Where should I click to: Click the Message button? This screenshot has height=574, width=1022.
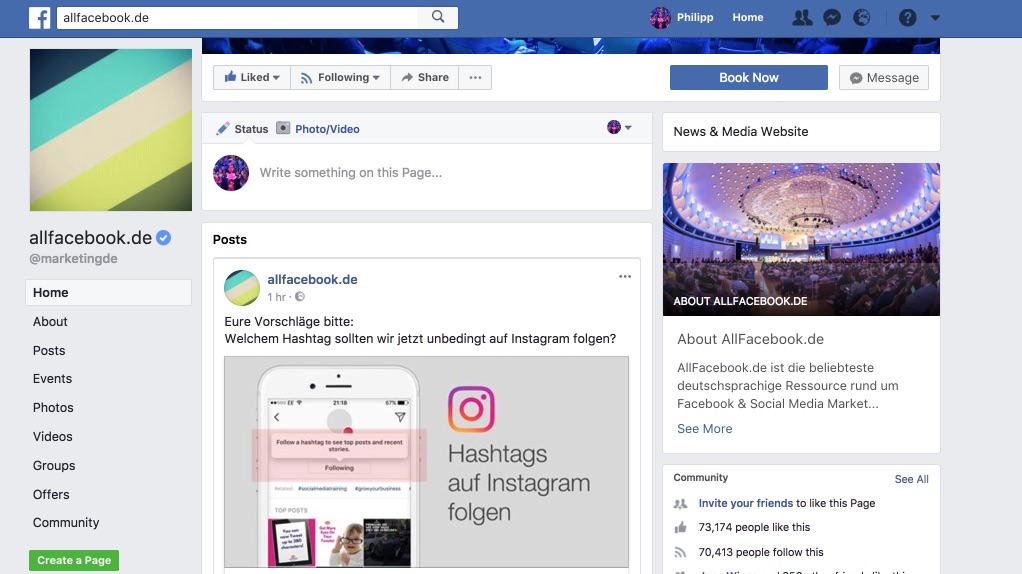pyautogui.click(x=884, y=78)
